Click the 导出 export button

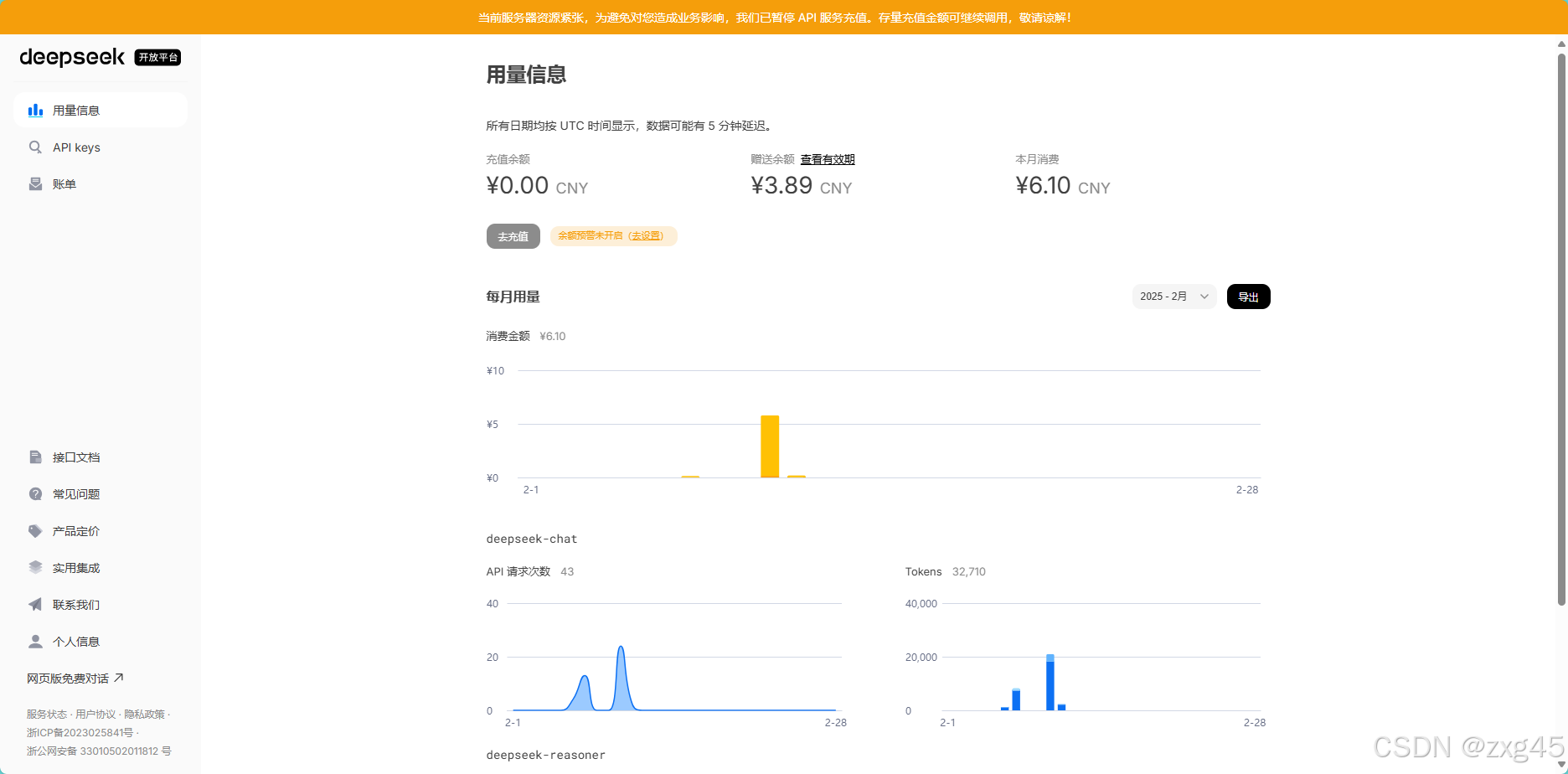tap(1248, 297)
